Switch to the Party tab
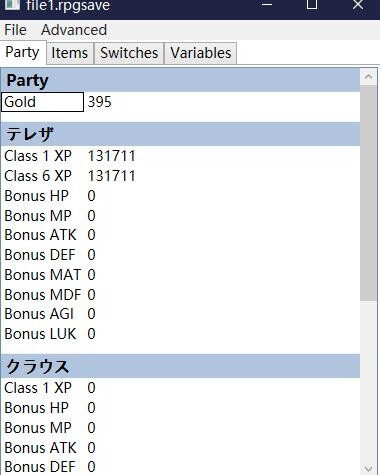The height and width of the screenshot is (475, 380). point(22,52)
